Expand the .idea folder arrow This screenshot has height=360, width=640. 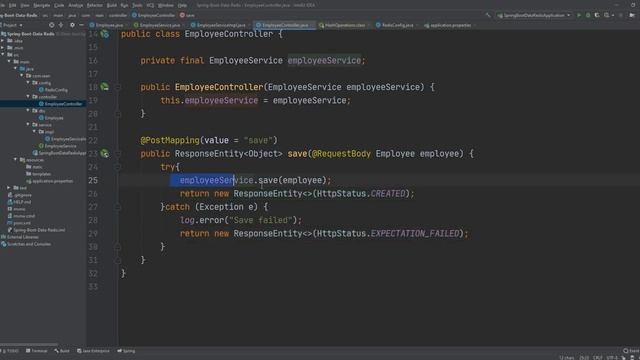point(3,41)
